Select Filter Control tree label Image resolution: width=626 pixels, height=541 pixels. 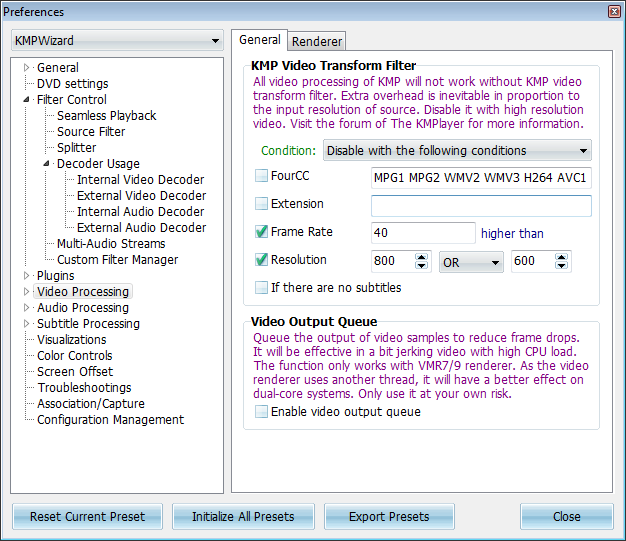71,99
